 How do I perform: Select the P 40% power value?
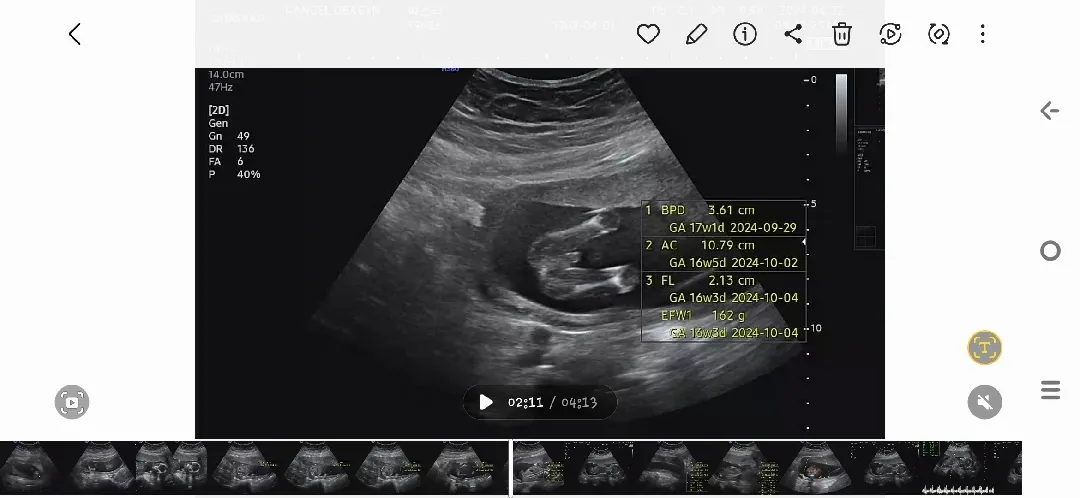(234, 175)
